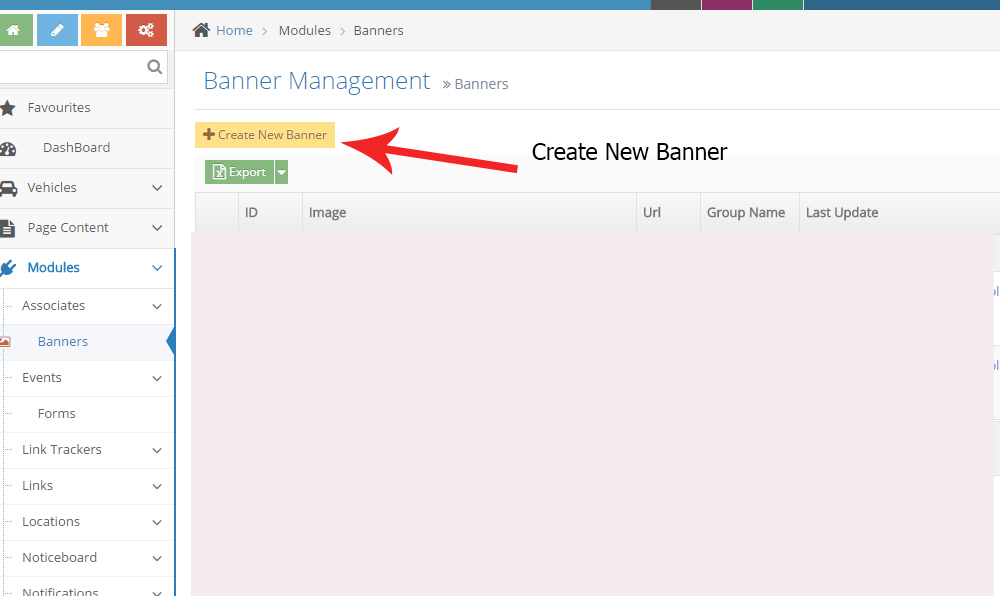The image size is (1000, 596).
Task: Open the Modules breadcrumb link
Action: click(305, 30)
